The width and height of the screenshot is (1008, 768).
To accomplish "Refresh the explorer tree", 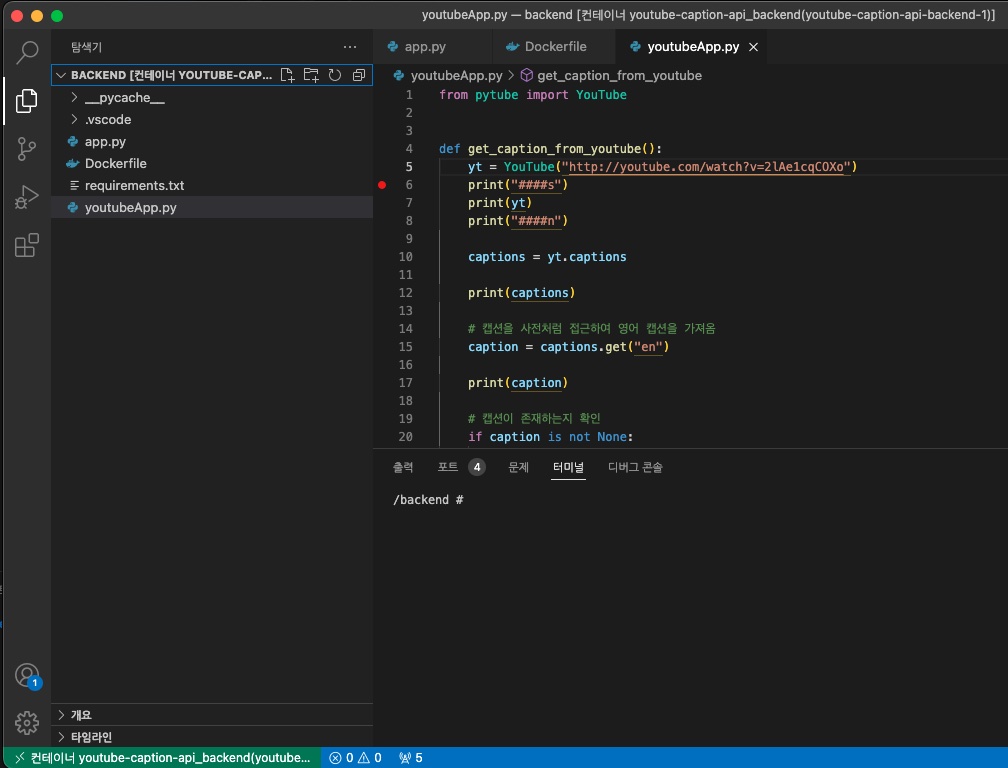I will (x=335, y=75).
